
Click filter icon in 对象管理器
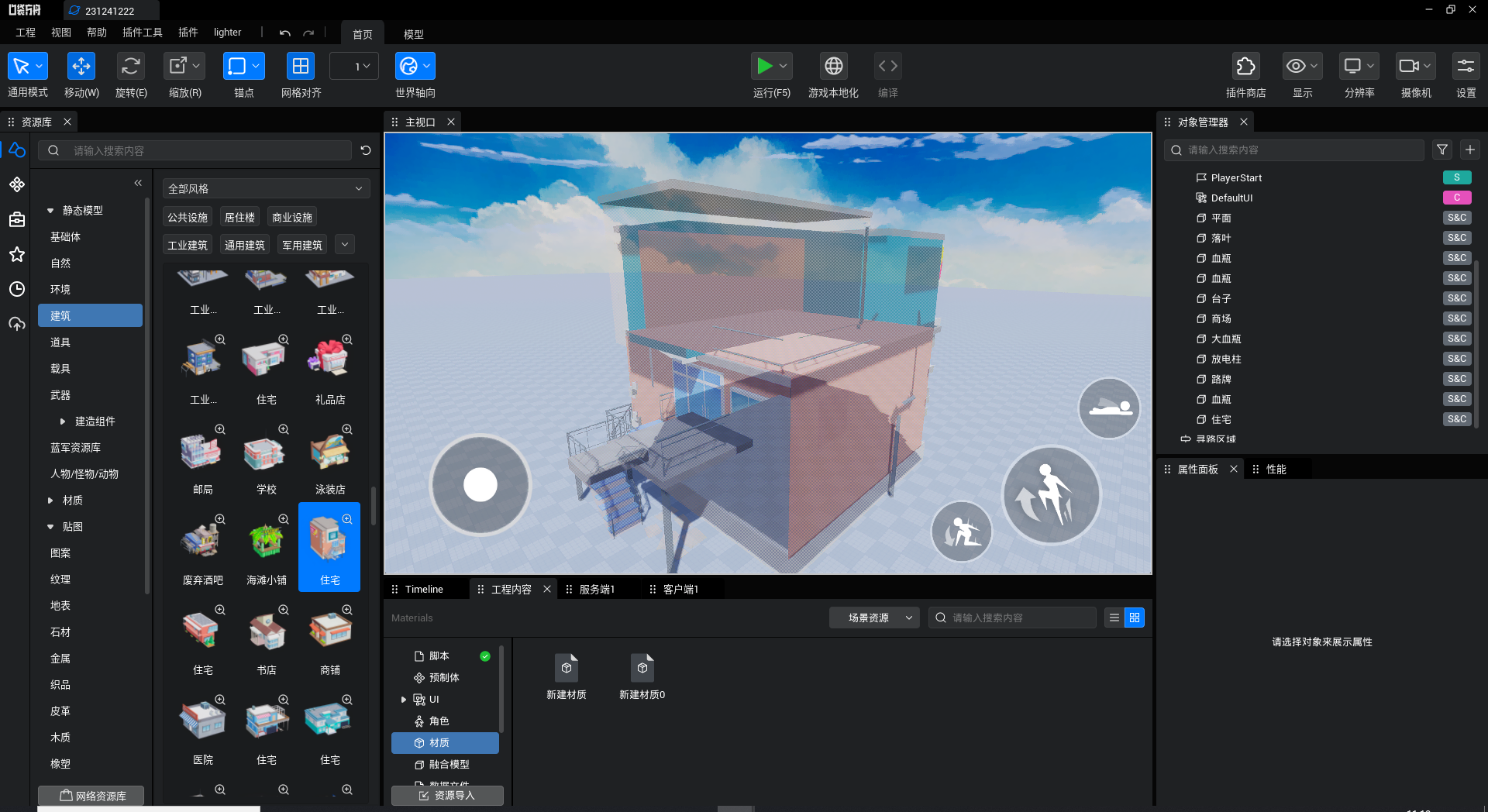tap(1441, 150)
